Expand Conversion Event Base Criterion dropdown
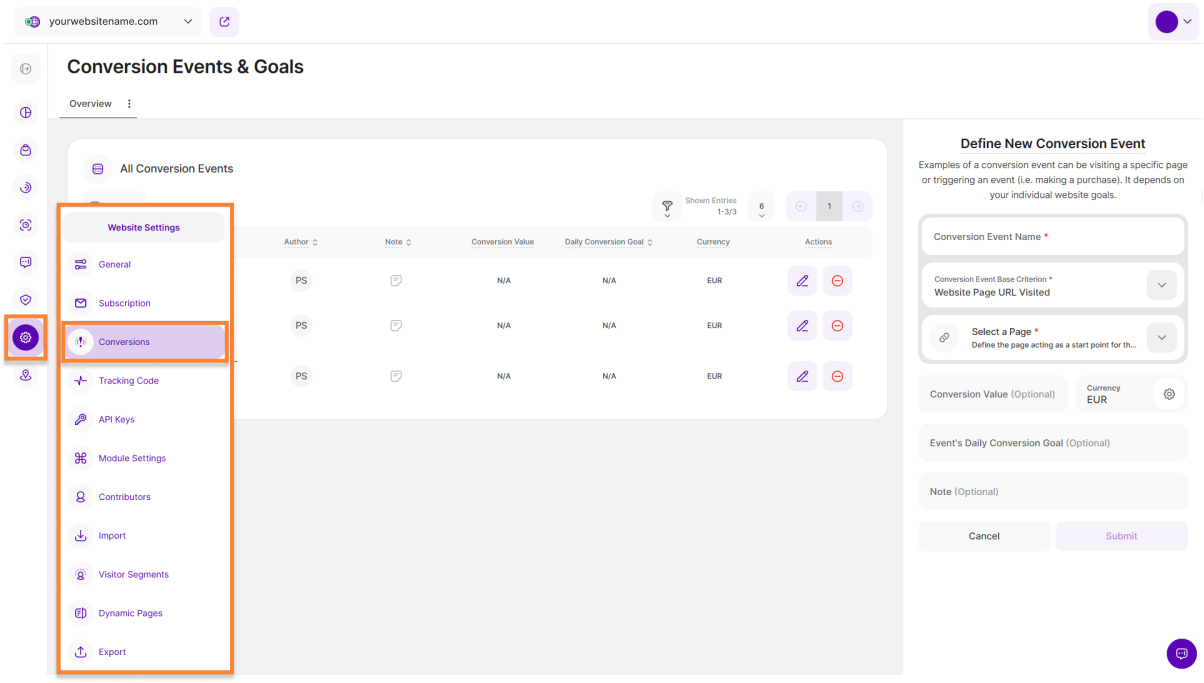Viewport: 1204px width, 683px height. pyautogui.click(x=1161, y=285)
